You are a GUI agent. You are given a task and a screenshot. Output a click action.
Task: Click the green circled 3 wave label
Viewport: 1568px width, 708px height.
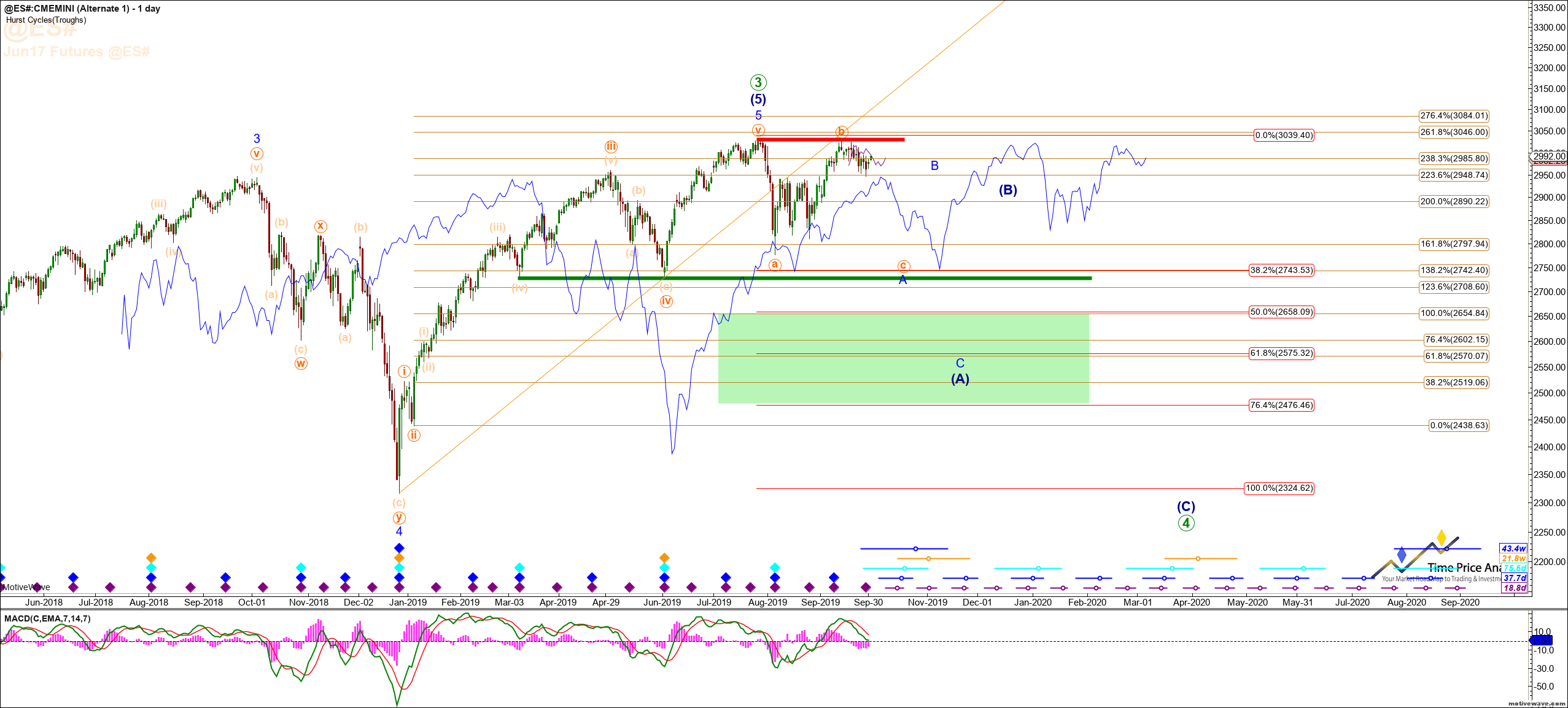758,82
